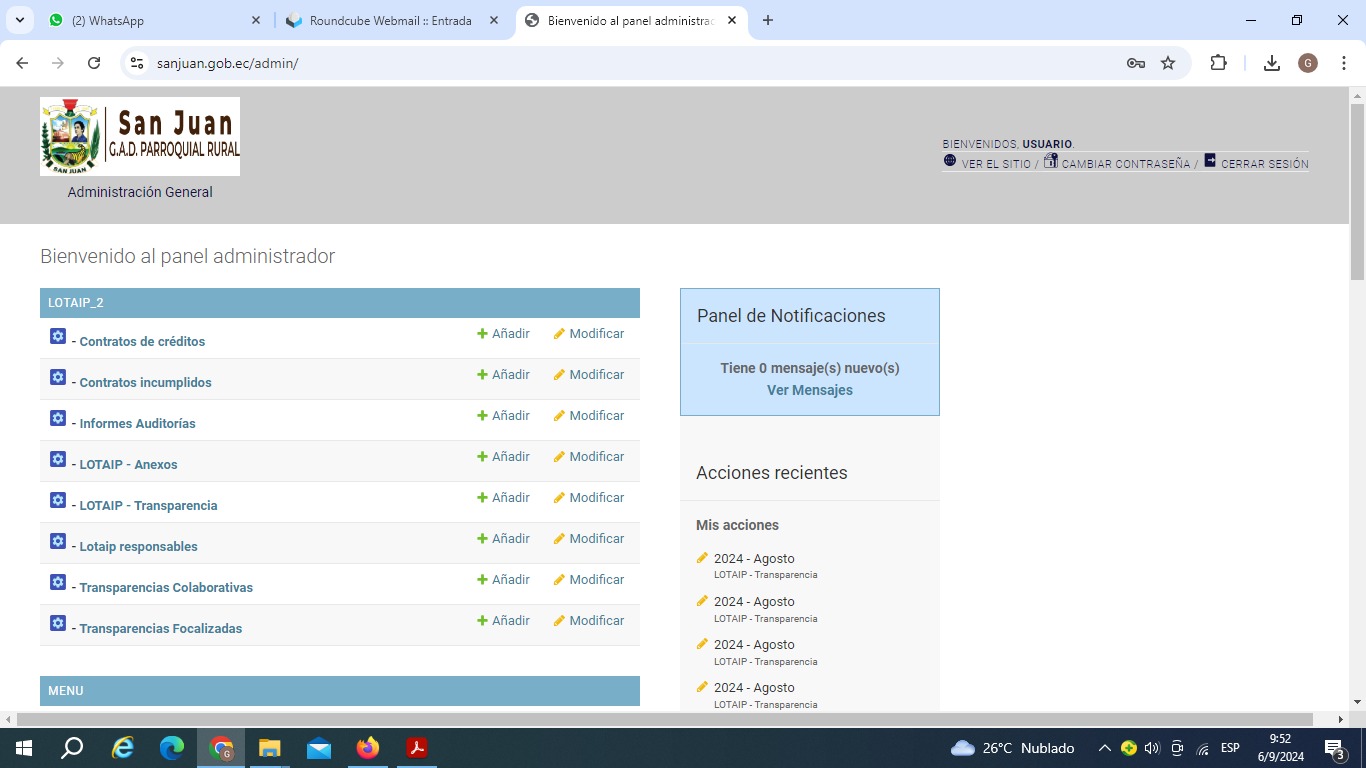Open Ver Mensajes in notifications panel
This screenshot has height=768, width=1366.
809,390
